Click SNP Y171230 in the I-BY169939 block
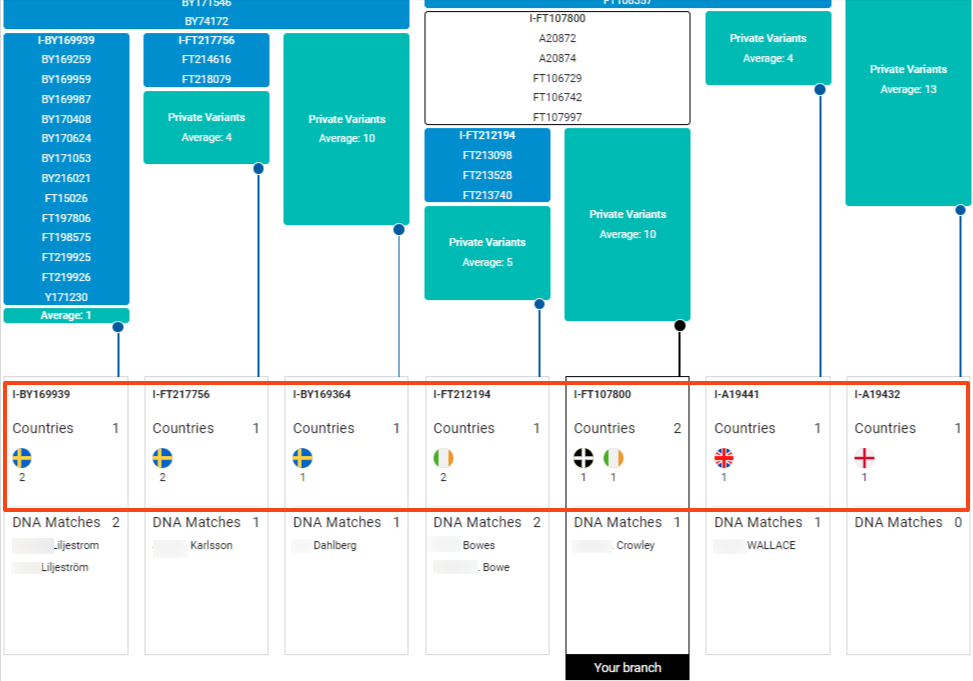973x681 pixels. 66,297
